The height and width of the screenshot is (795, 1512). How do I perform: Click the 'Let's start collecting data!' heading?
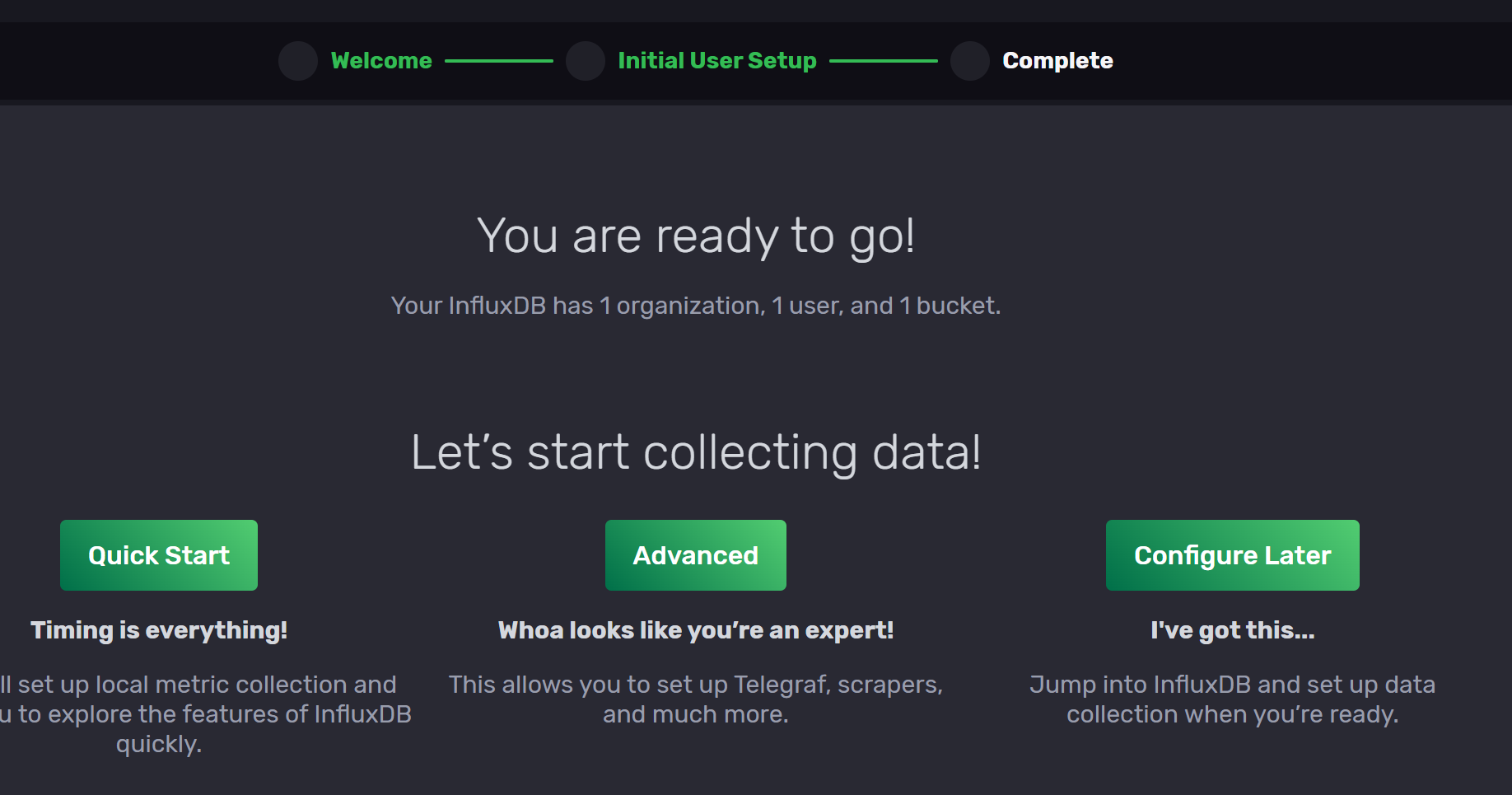pyautogui.click(x=696, y=453)
